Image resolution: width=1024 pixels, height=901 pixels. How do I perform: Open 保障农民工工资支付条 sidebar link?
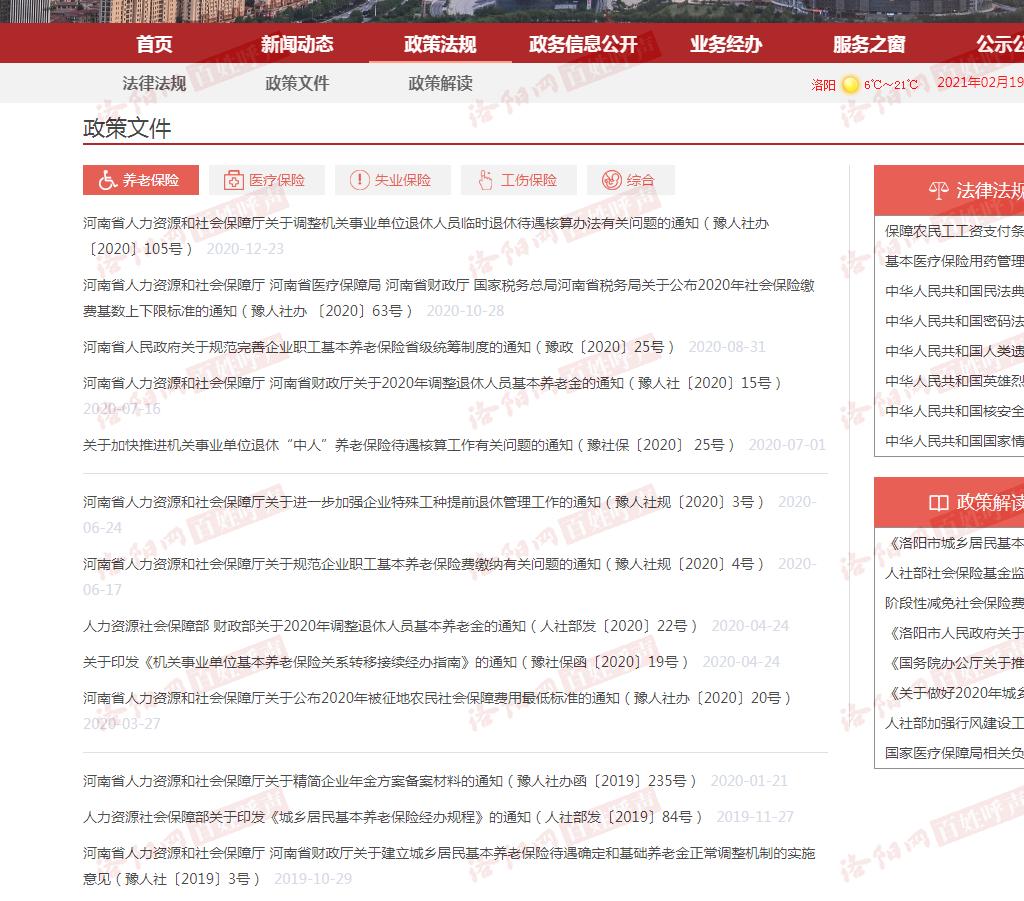point(954,231)
